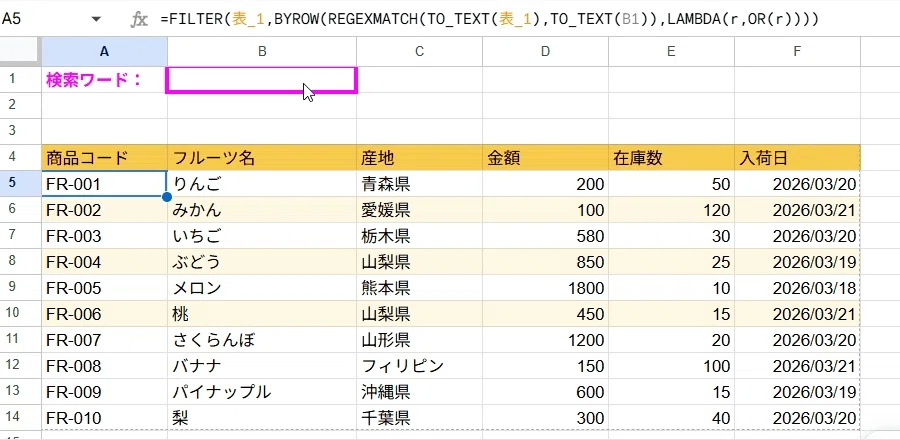Select the 梨 cell

[262, 418]
